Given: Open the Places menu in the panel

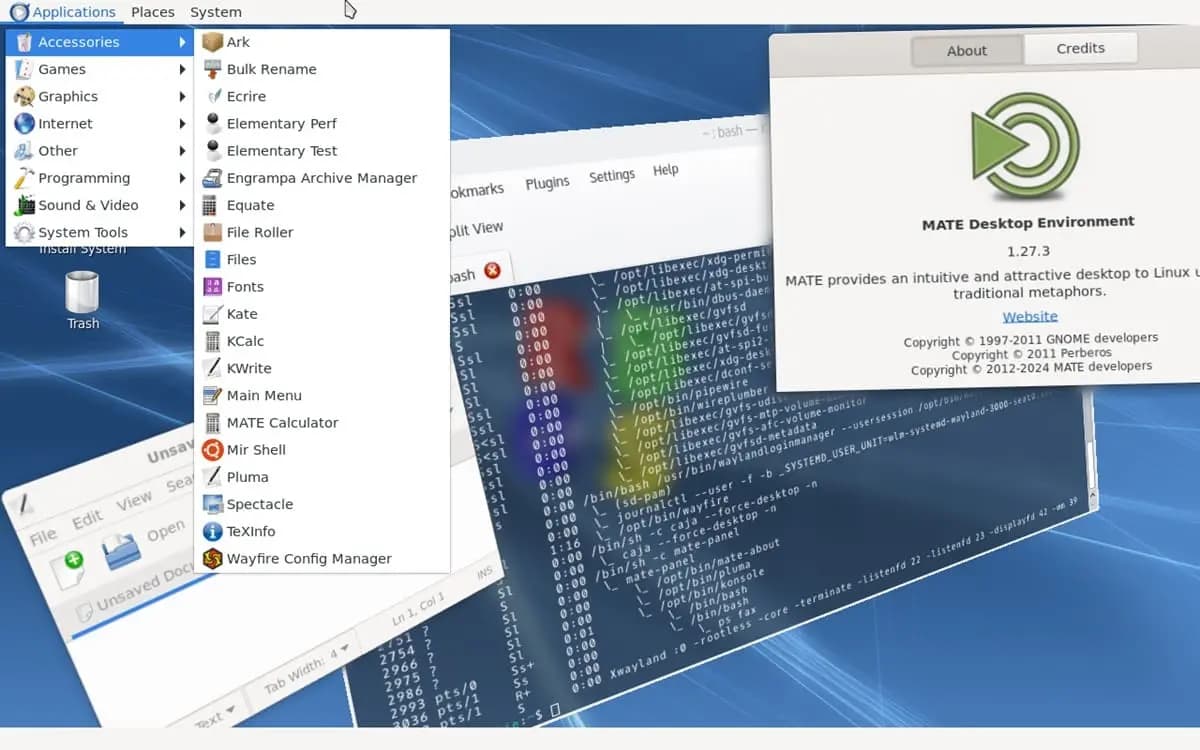Looking at the screenshot, I should coord(152,12).
